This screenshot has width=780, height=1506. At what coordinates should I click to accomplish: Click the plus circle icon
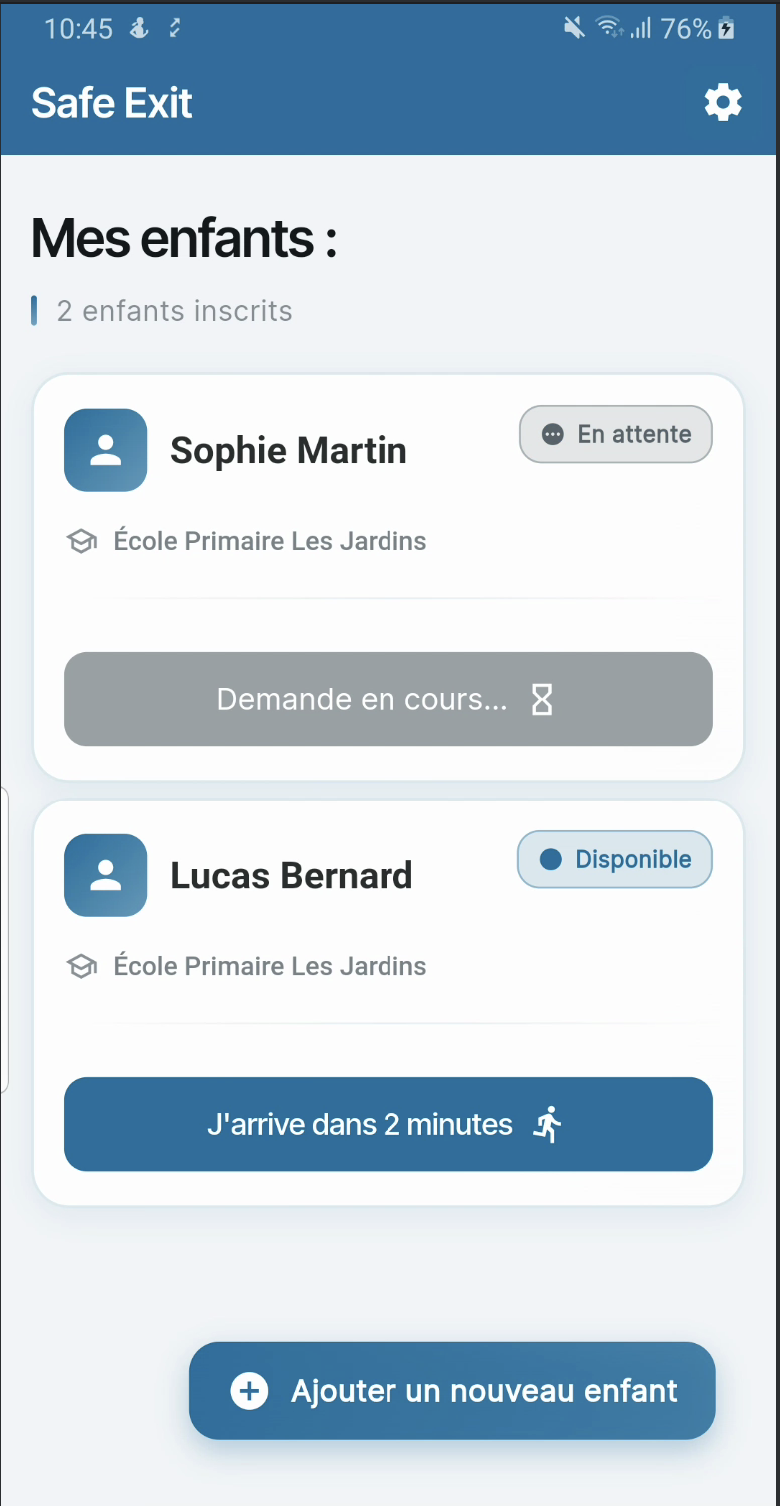coord(249,1391)
